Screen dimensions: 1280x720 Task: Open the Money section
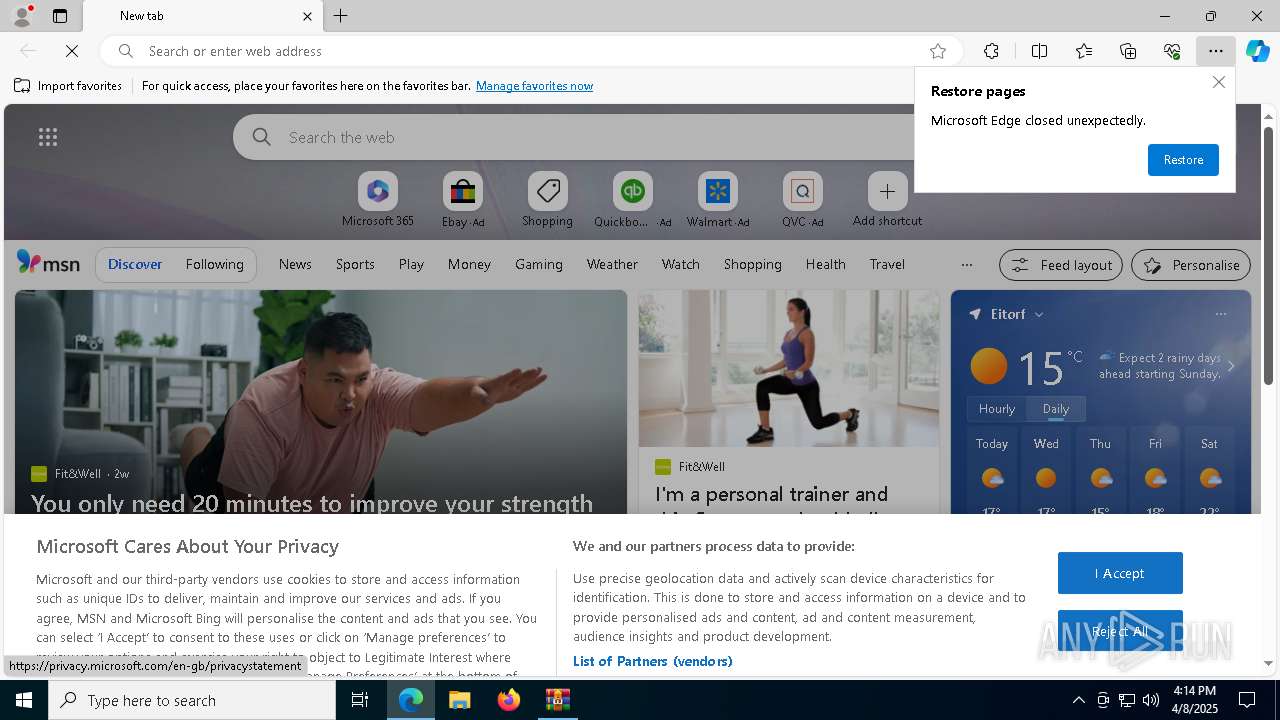tap(469, 264)
